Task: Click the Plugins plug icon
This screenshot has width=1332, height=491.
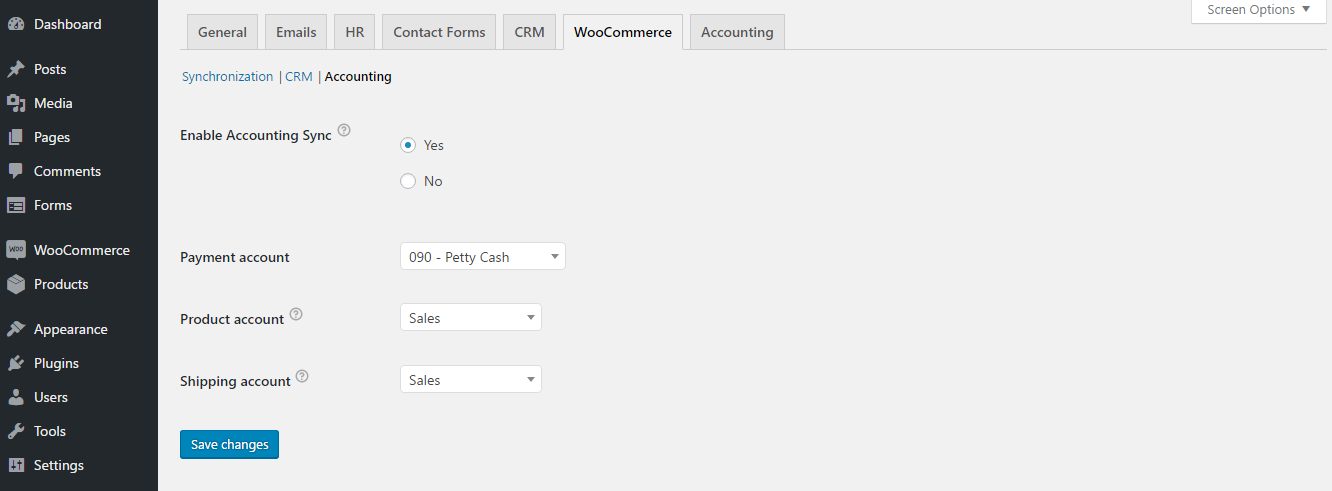Action: (x=16, y=363)
